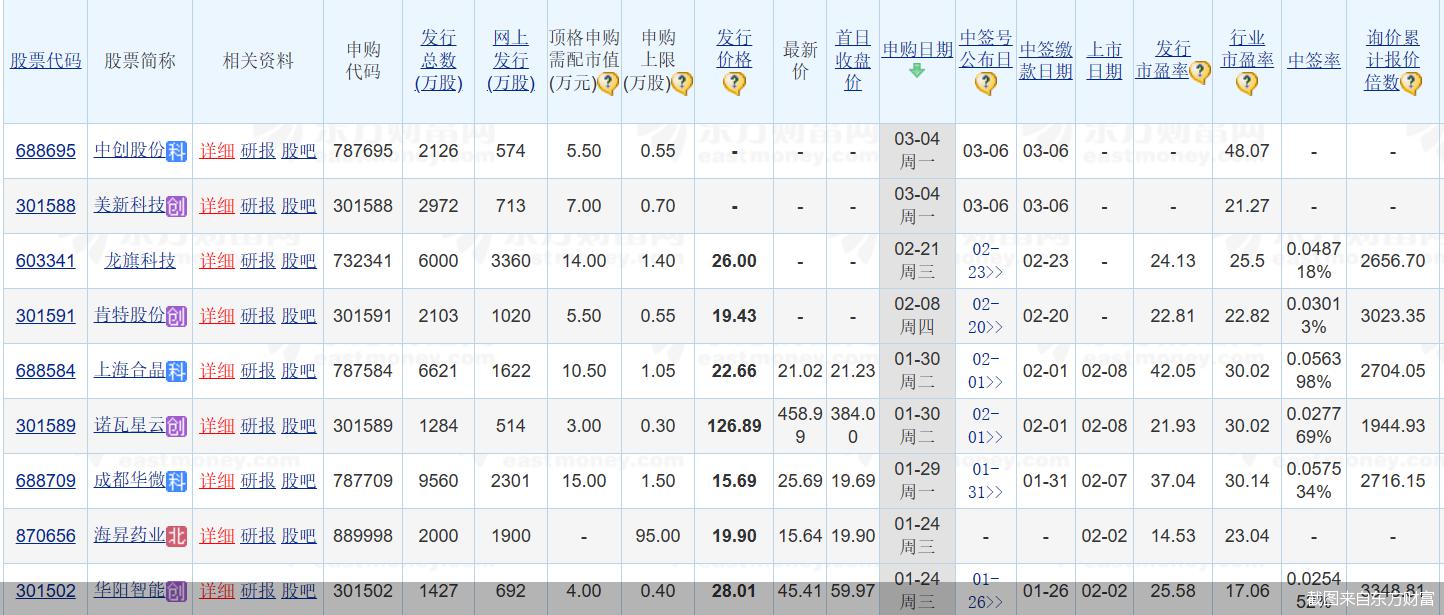View 详细 for 肯特股份 row

pos(217,316)
